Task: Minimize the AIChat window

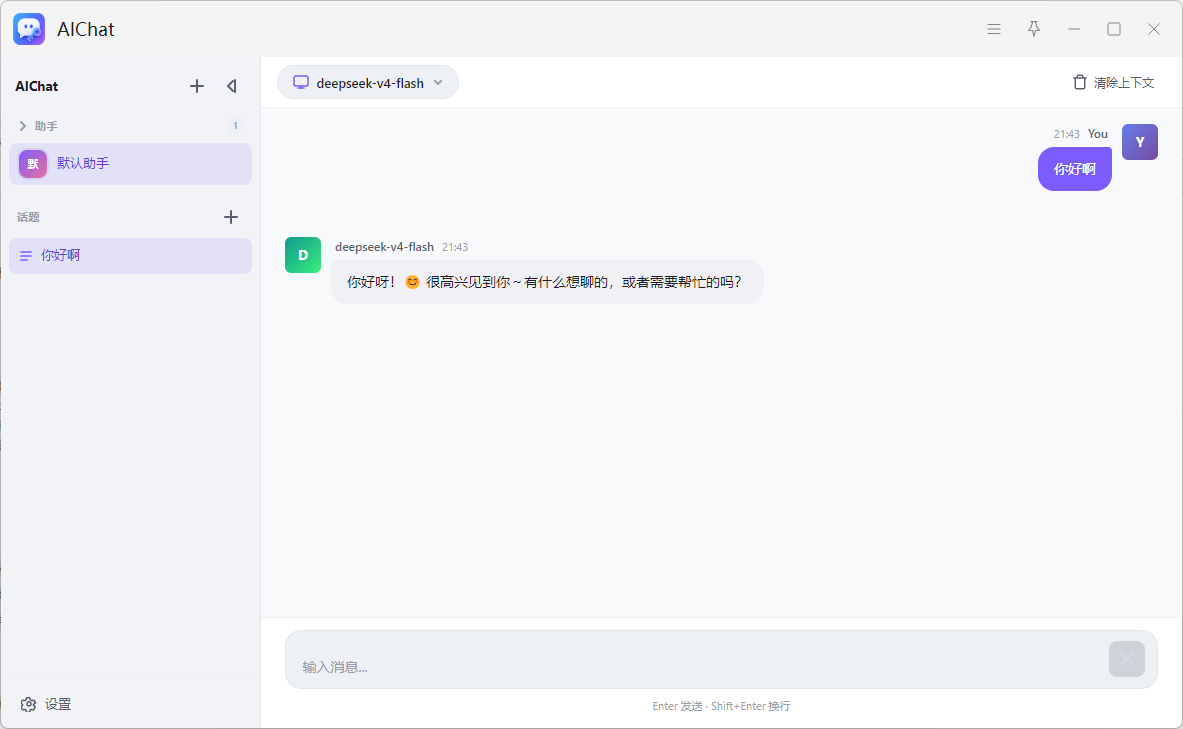Action: point(1074,29)
